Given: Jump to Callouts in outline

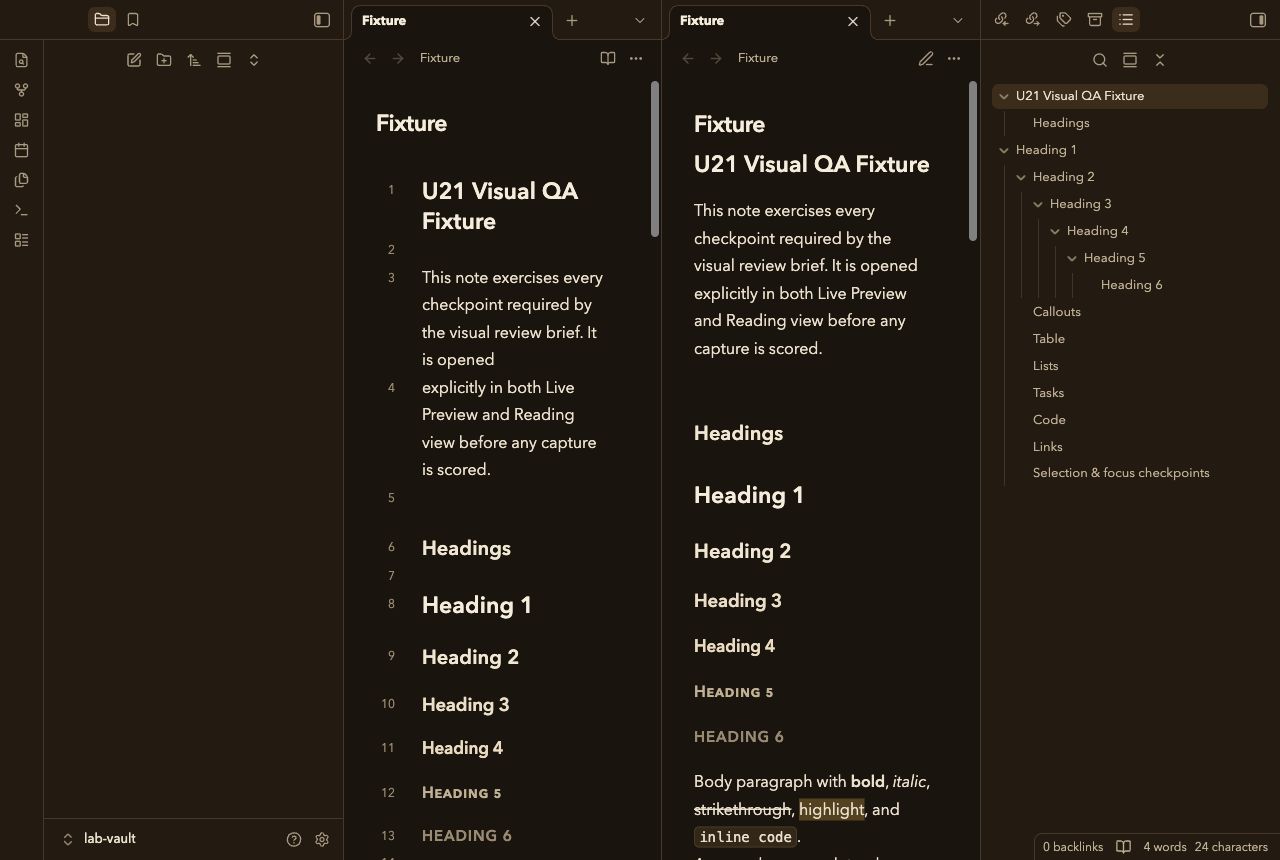Looking at the screenshot, I should 1057,312.
